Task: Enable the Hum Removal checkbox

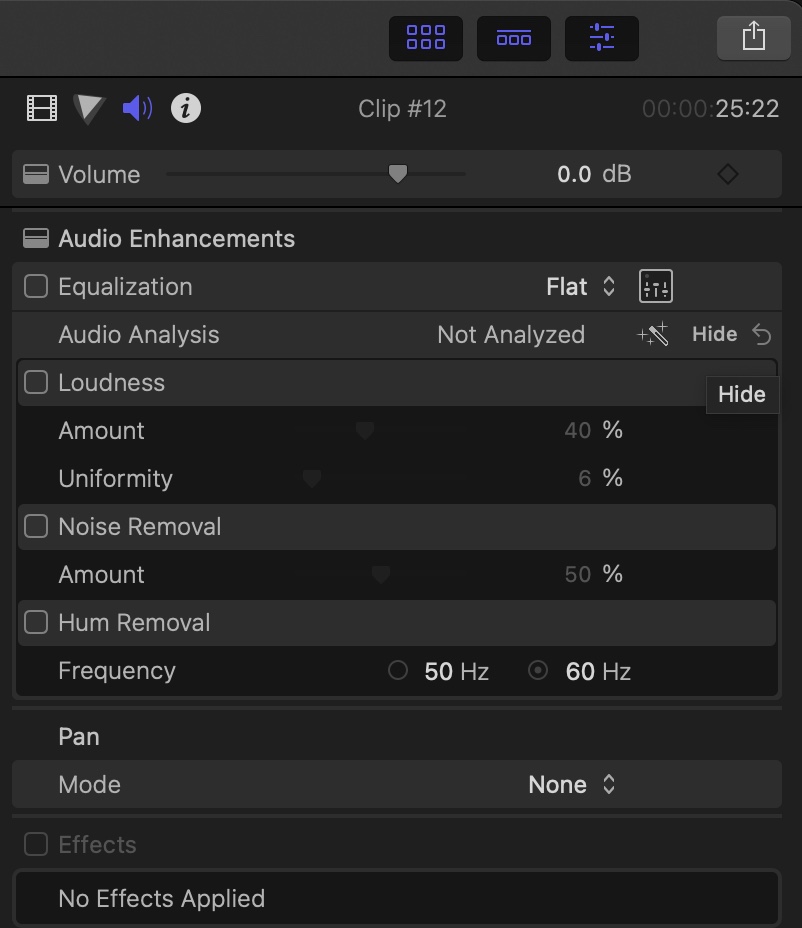Action: [x=36, y=623]
